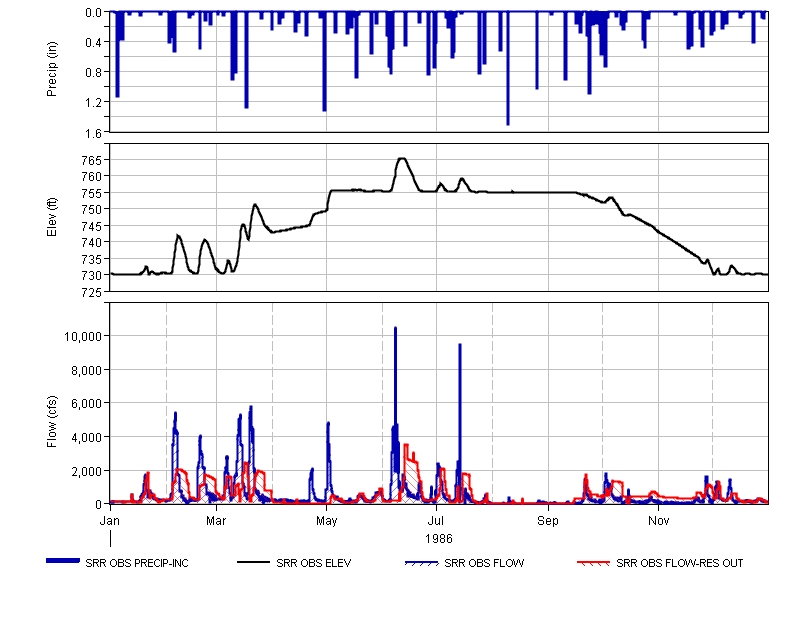The height and width of the screenshot is (627, 800).
Task: Click the largest precipitation bar in August
Action: pyautogui.click(x=508, y=68)
